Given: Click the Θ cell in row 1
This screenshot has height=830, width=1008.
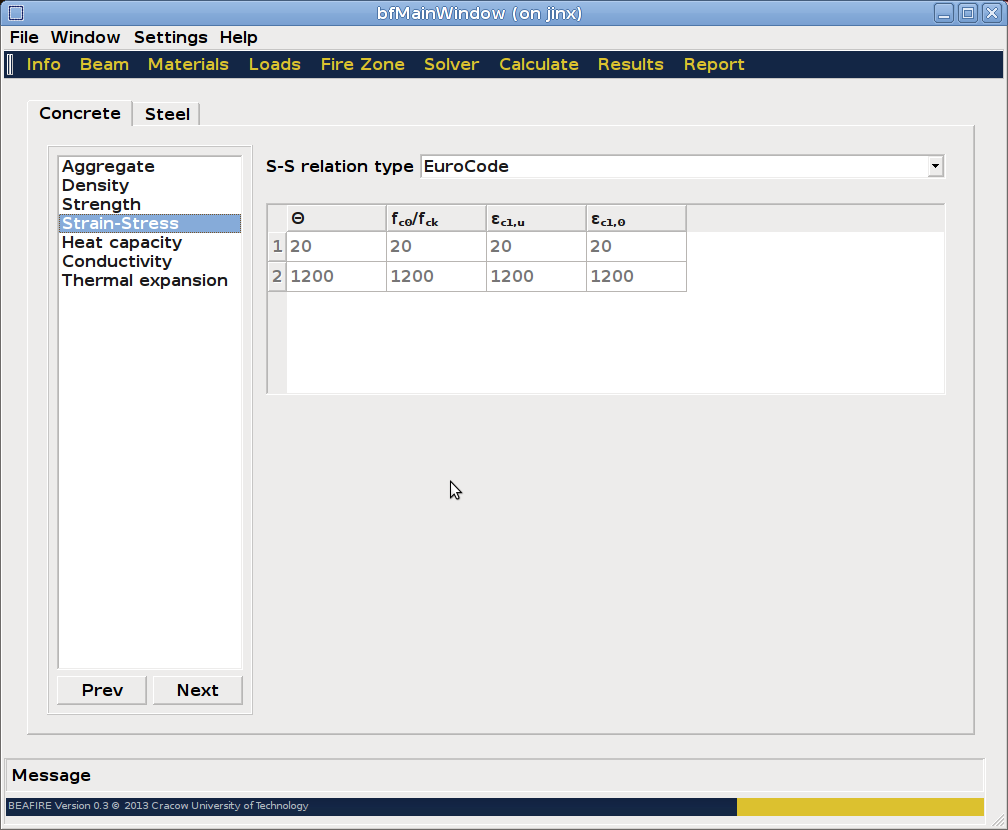Looking at the screenshot, I should coord(336,247).
